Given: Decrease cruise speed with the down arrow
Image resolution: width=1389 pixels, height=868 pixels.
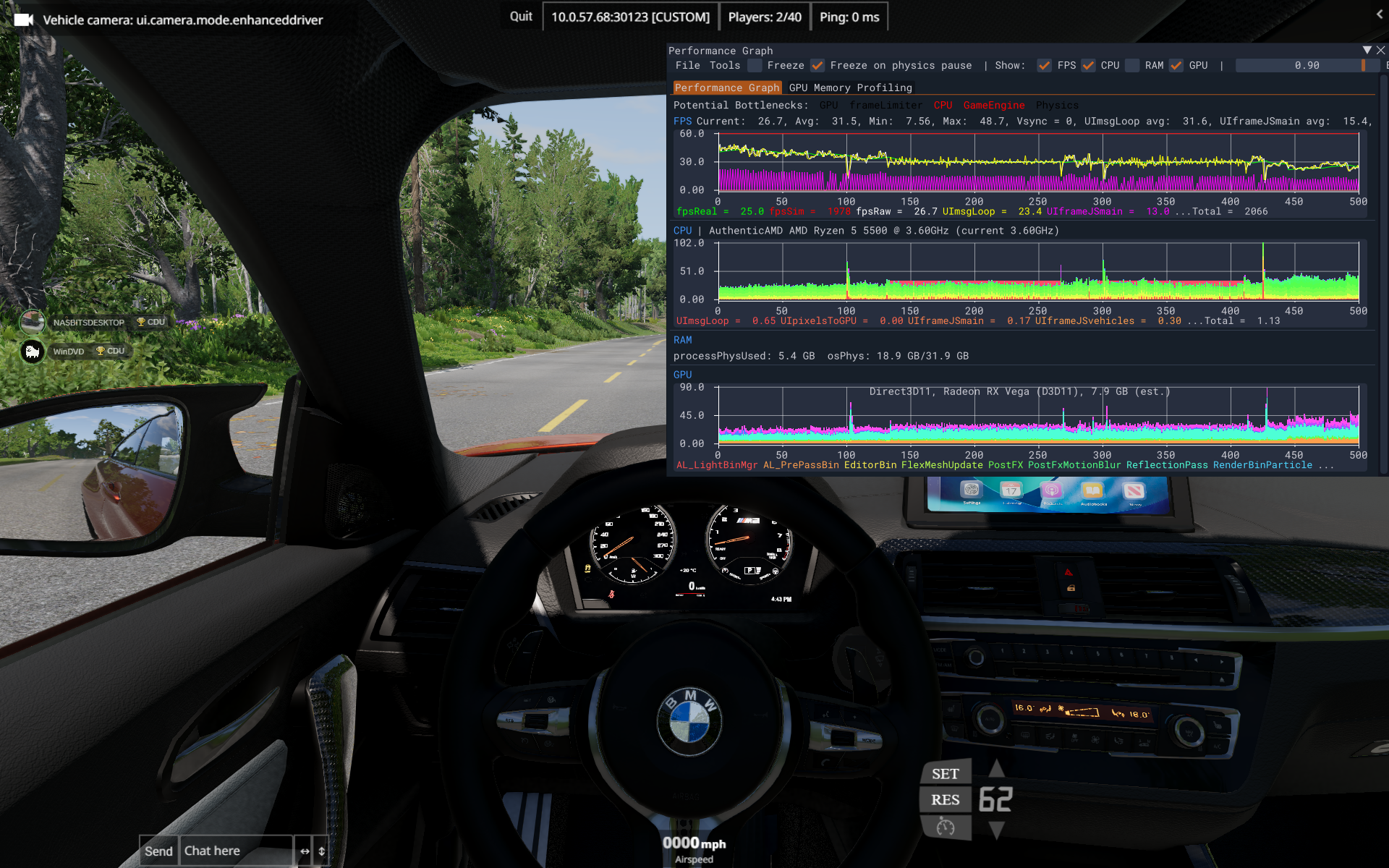Looking at the screenshot, I should (x=996, y=830).
